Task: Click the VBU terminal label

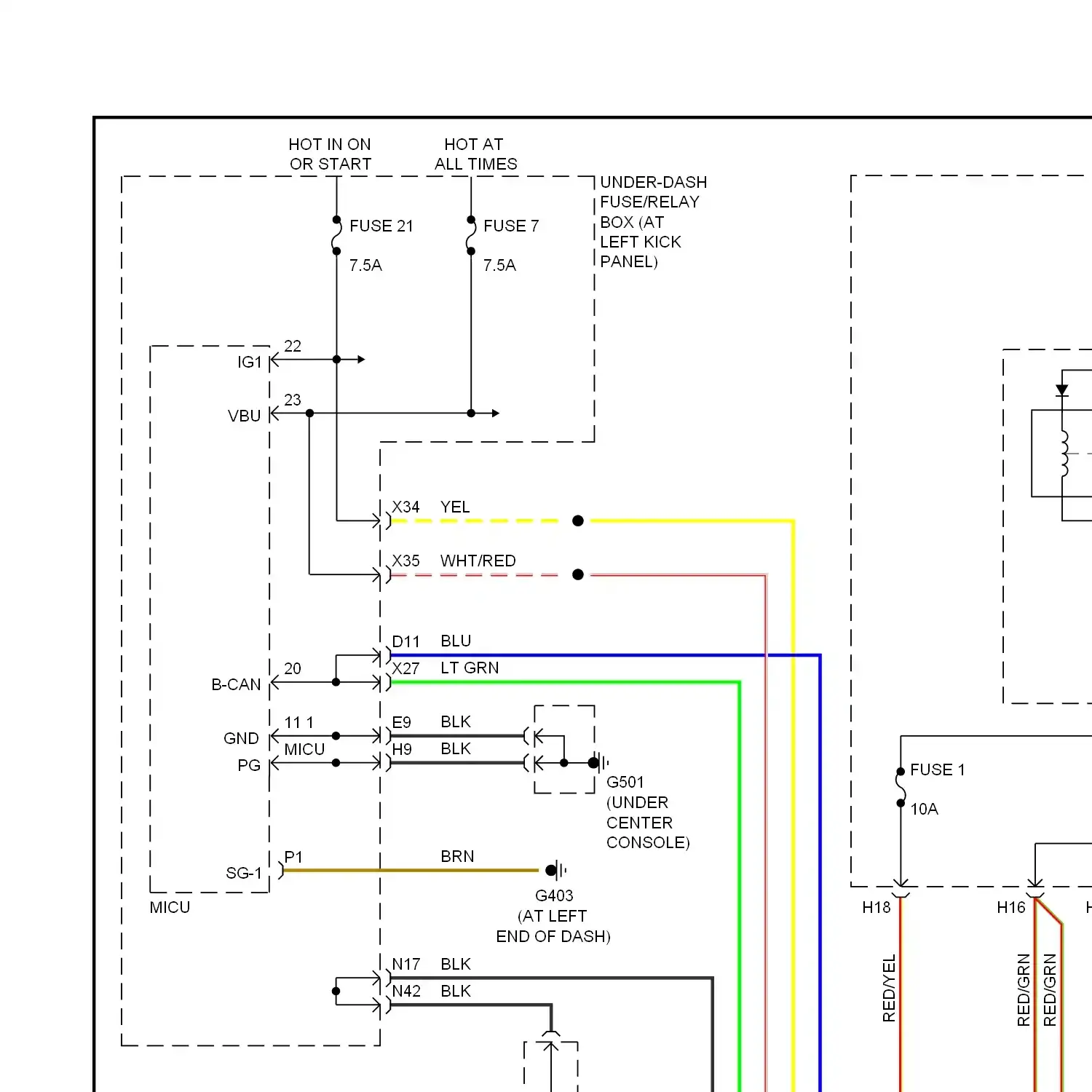Action: tap(244, 416)
